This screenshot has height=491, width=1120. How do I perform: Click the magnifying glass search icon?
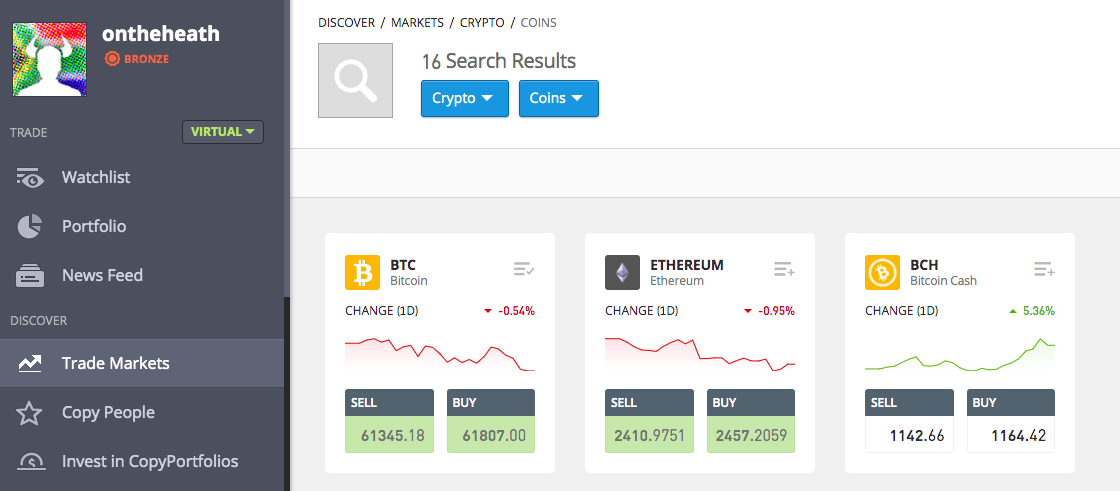[355, 80]
